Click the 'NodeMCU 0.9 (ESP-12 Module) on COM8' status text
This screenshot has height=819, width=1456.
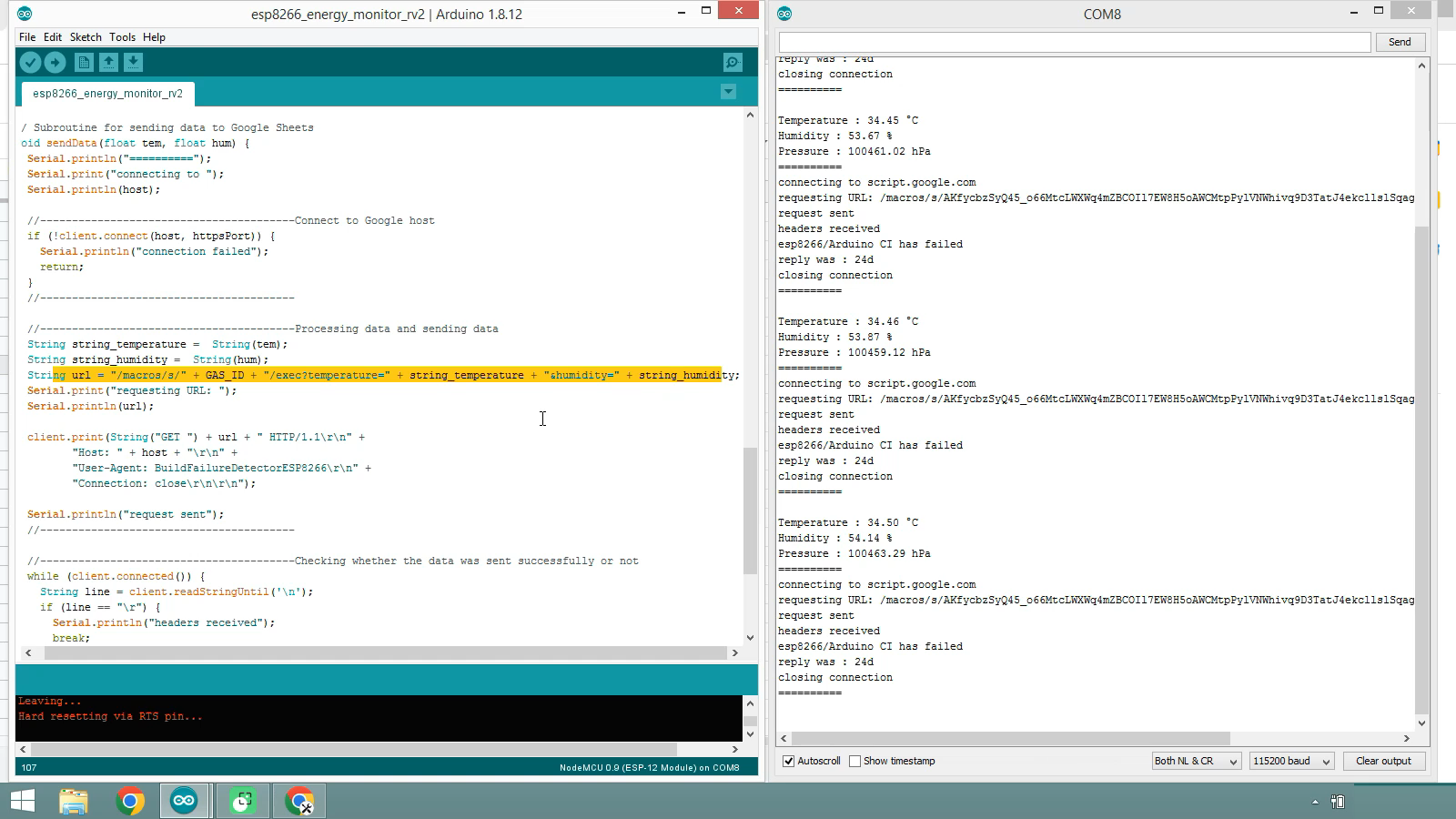click(x=649, y=768)
